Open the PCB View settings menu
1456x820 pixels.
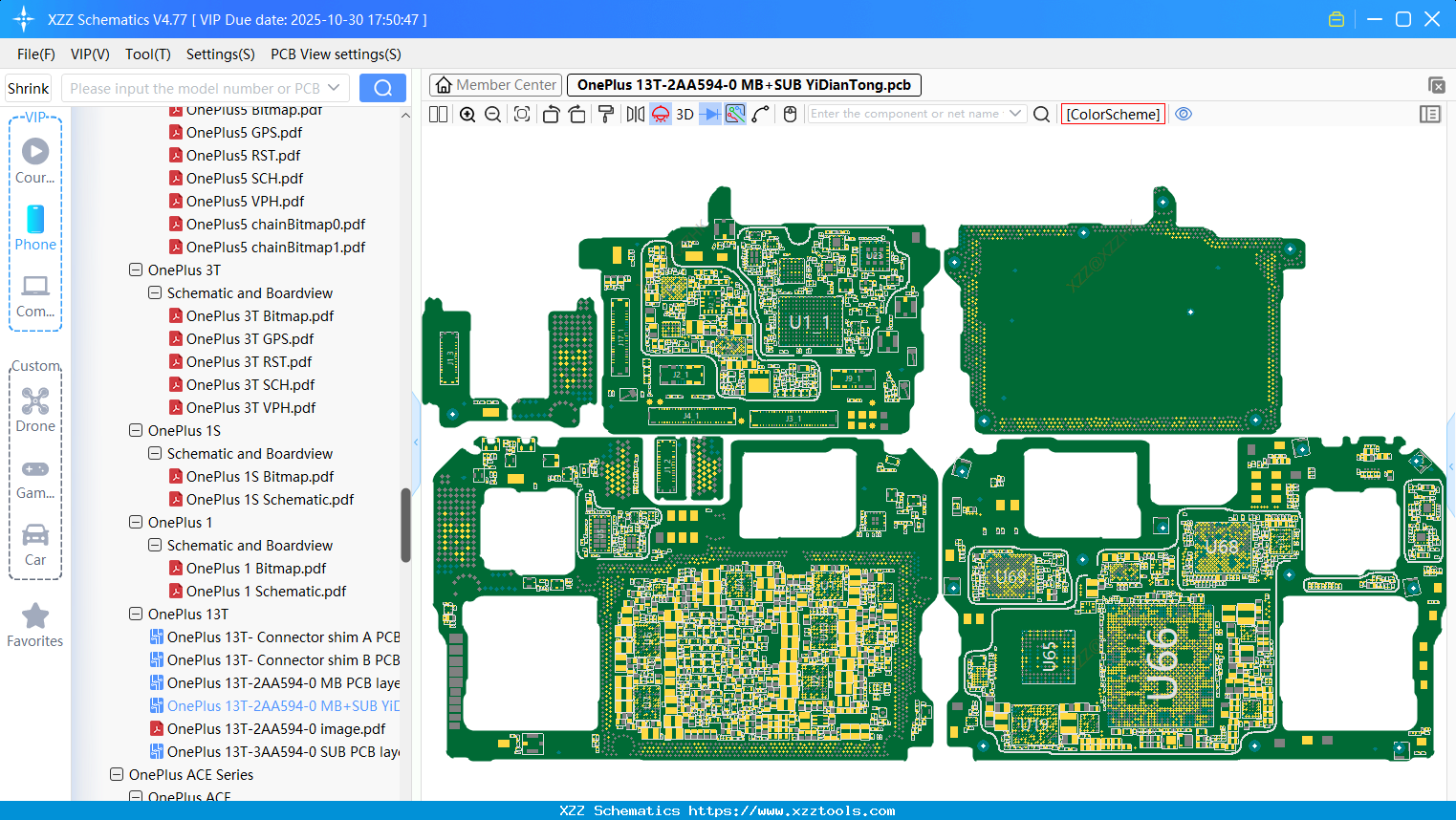point(336,54)
